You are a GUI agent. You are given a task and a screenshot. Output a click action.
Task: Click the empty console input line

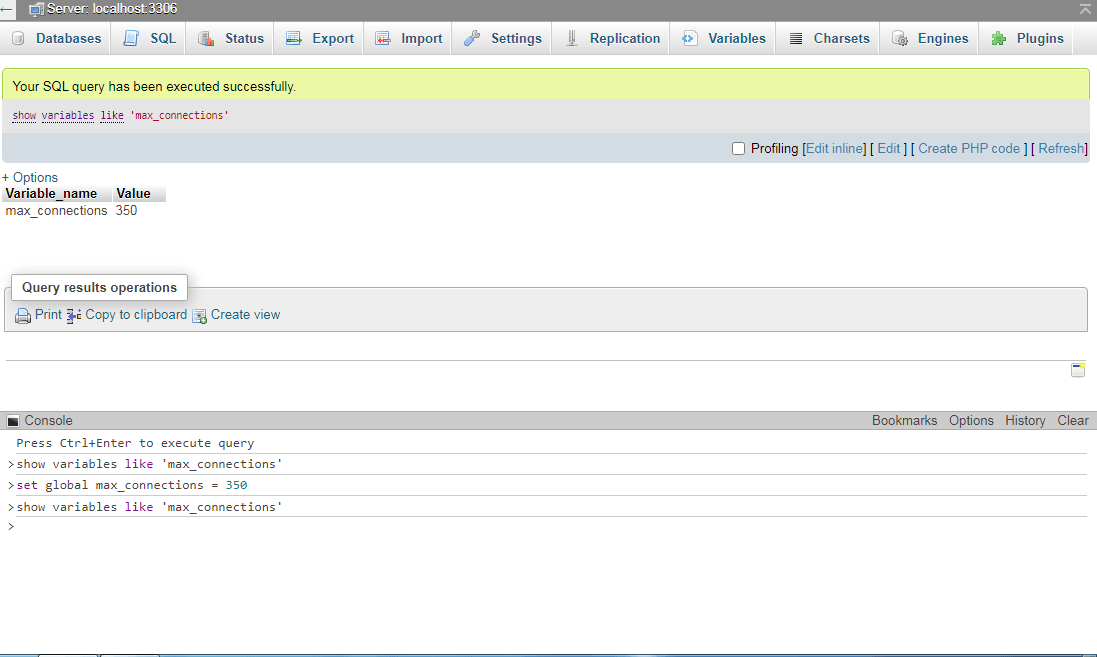tap(553, 527)
